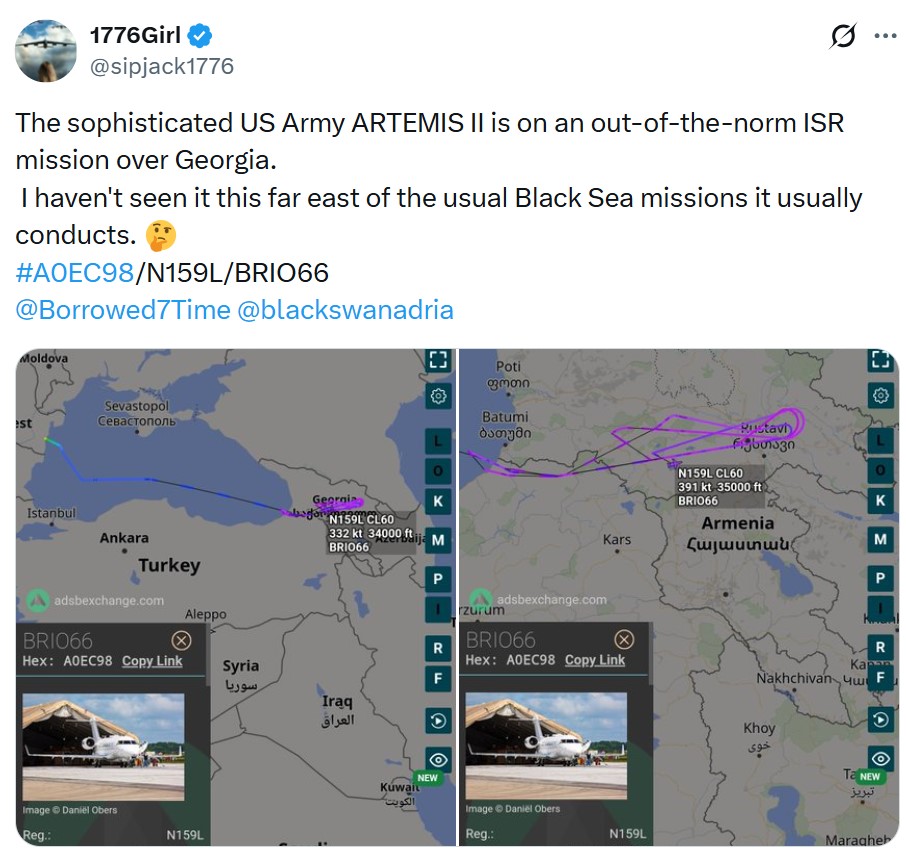This screenshot has width=906, height=854.
Task: Open settings gear on right map
Action: tap(880, 396)
